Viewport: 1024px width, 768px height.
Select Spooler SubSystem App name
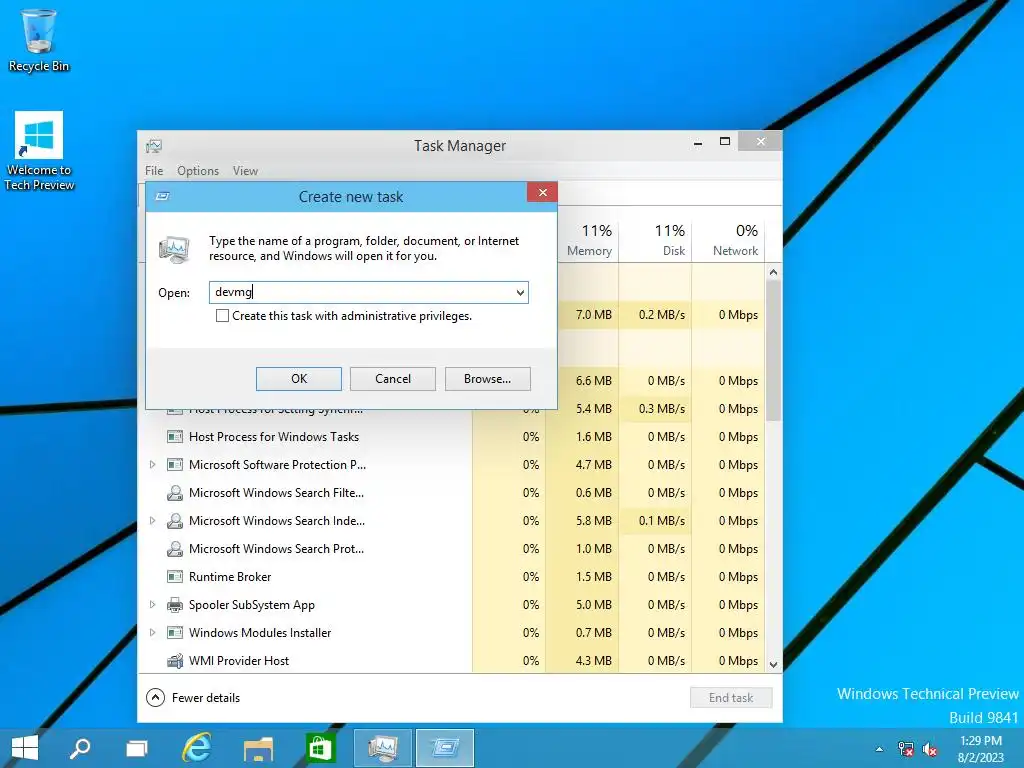[x=251, y=605]
